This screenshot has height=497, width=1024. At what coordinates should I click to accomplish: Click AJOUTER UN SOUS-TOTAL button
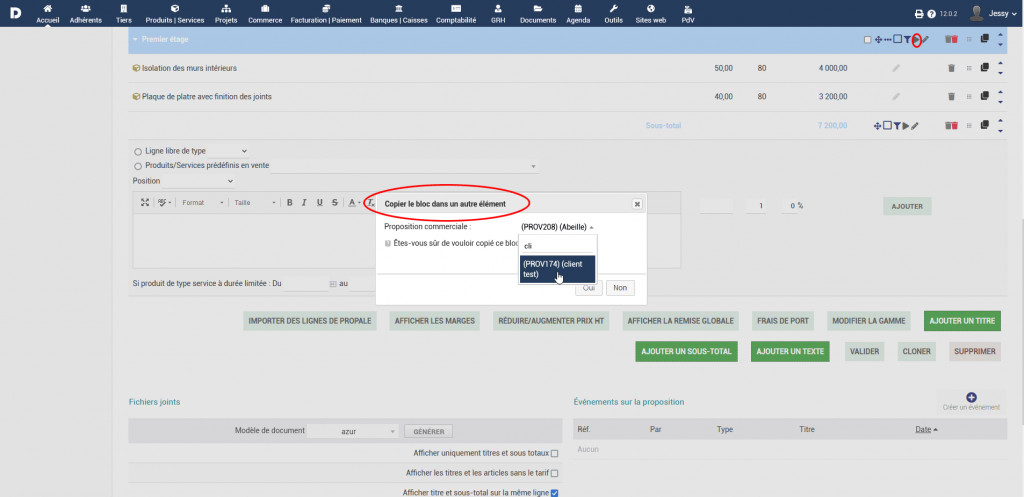[686, 351]
